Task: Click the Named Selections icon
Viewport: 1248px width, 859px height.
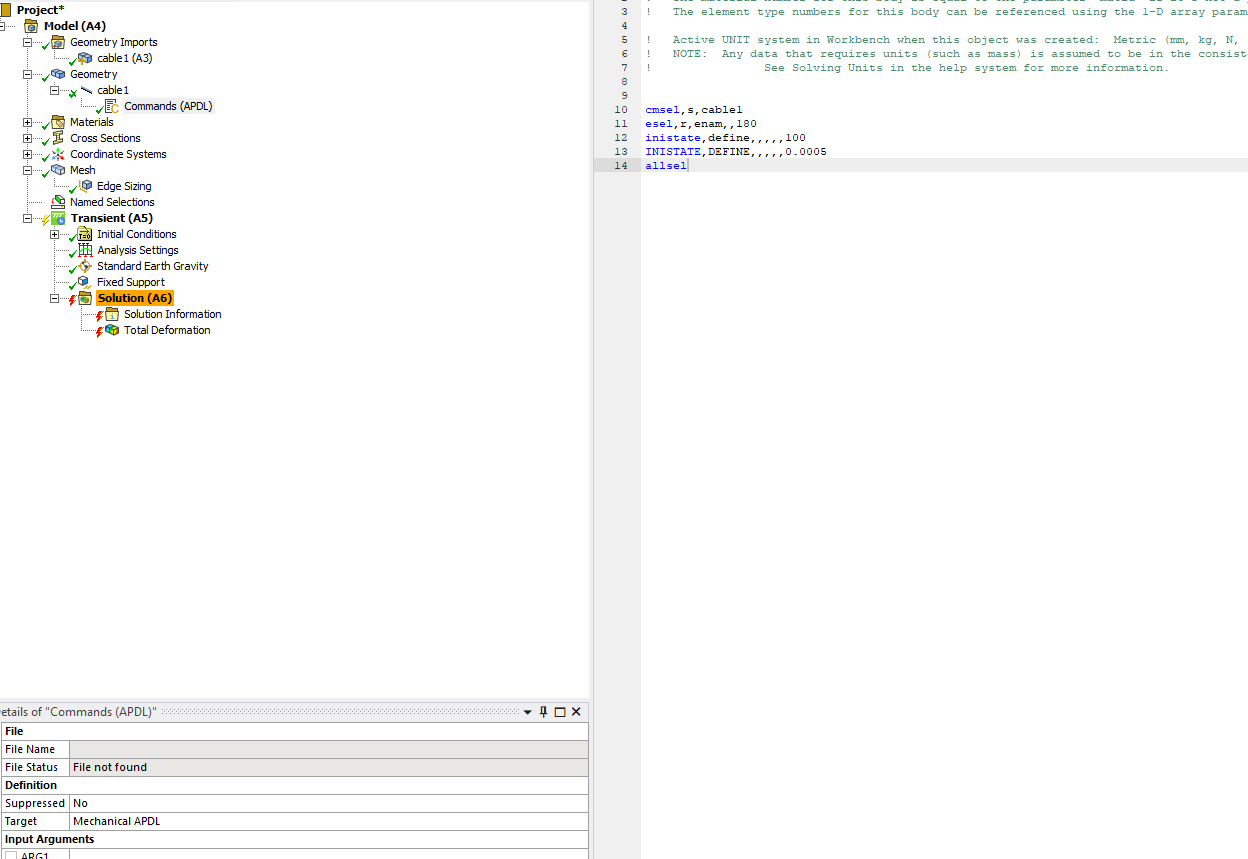Action: [x=58, y=202]
